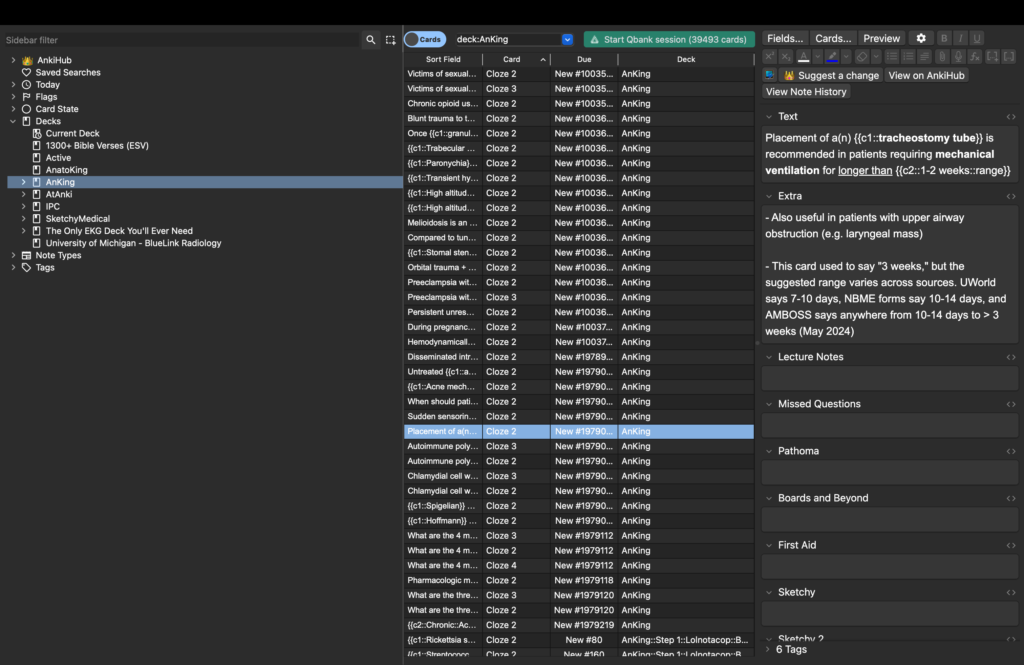Screen dimensions: 1024x665
Task: Click the paperclip attach file icon
Action: [x=942, y=57]
